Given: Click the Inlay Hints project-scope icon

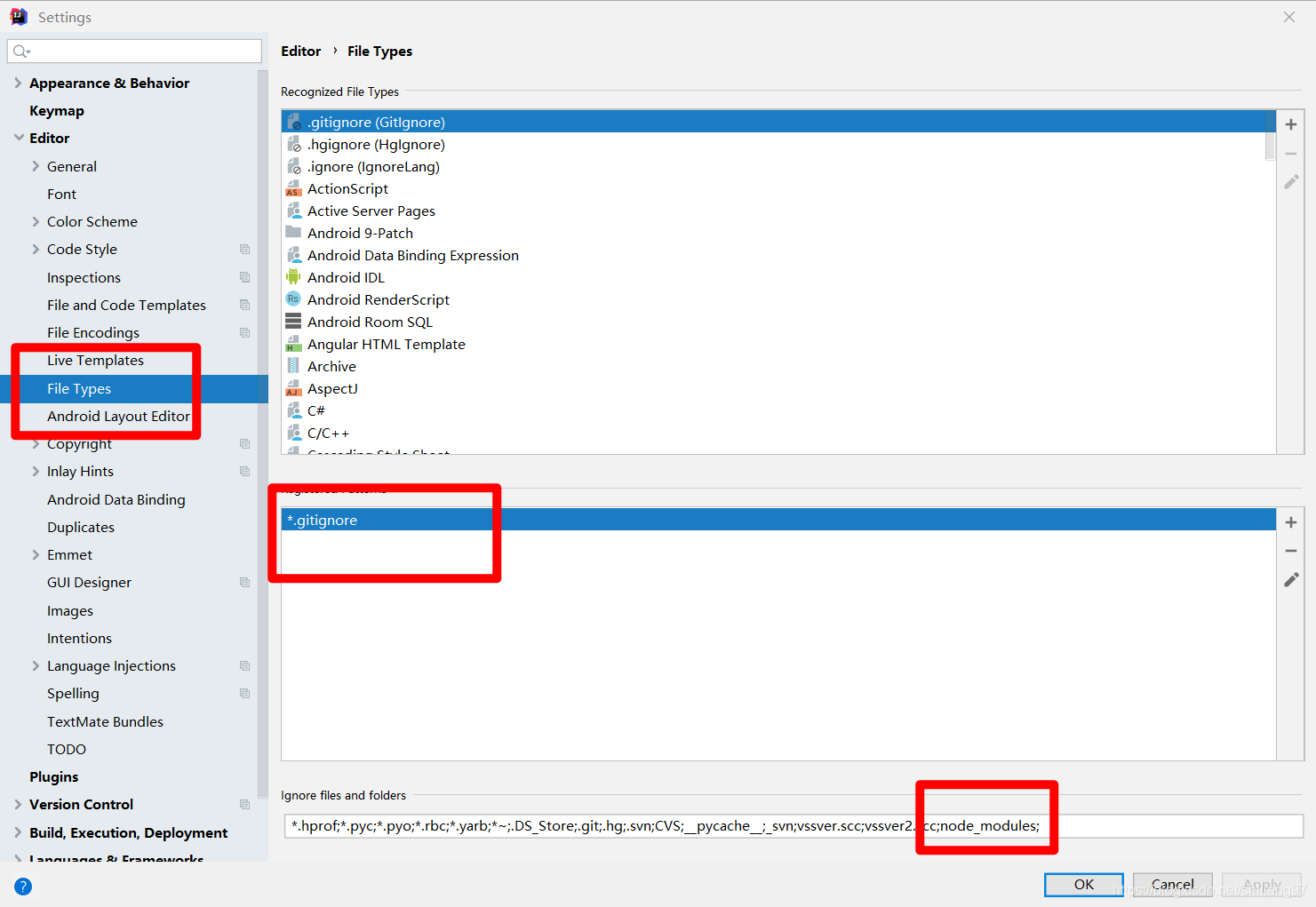Looking at the screenshot, I should pos(244,471).
